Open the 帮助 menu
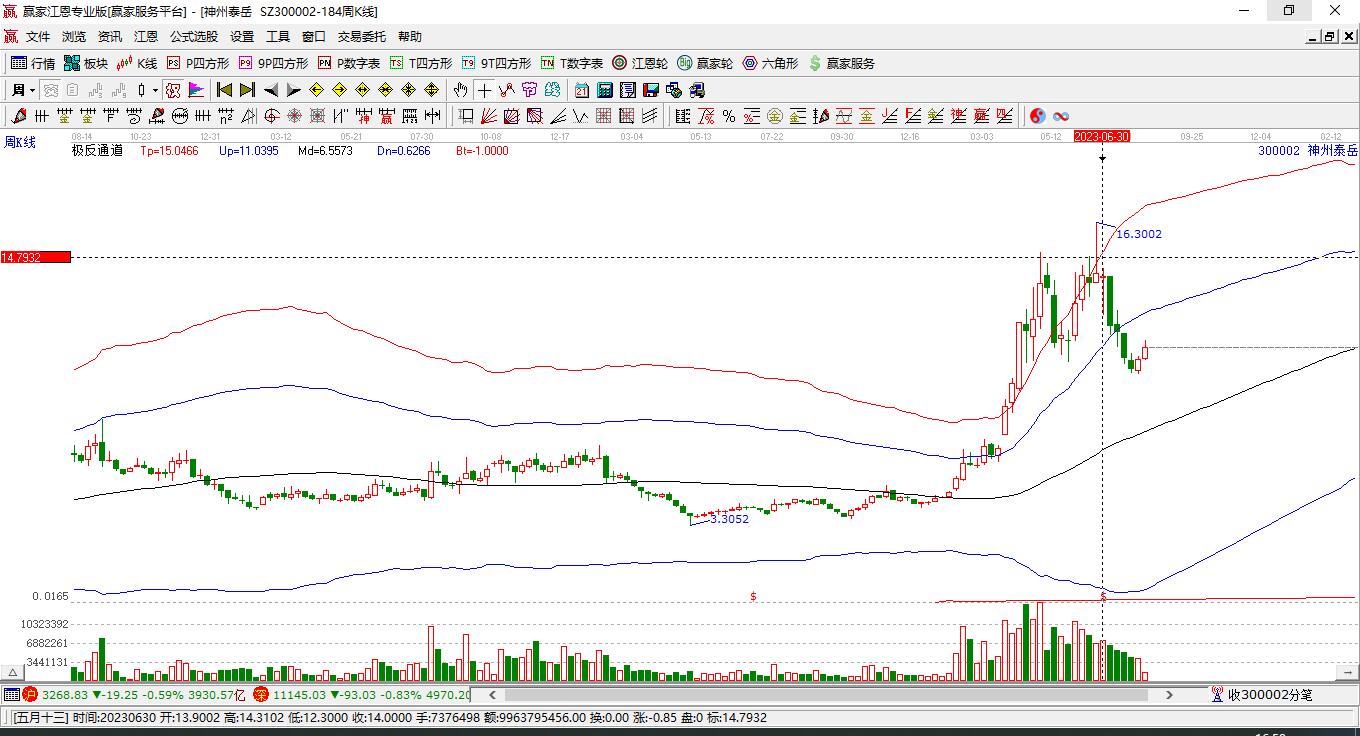The height and width of the screenshot is (736, 1360). [x=410, y=37]
